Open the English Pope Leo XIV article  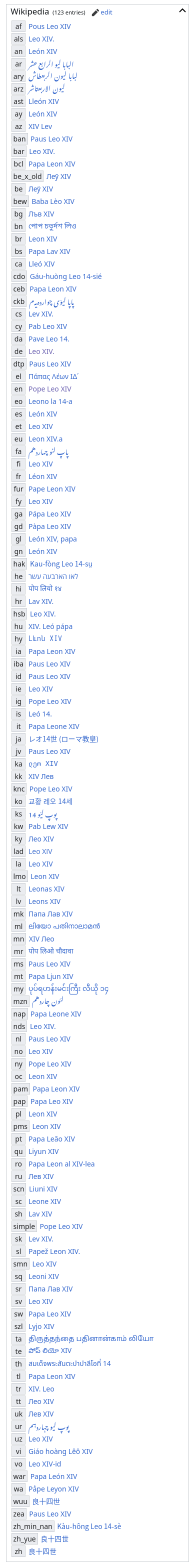coord(50,389)
